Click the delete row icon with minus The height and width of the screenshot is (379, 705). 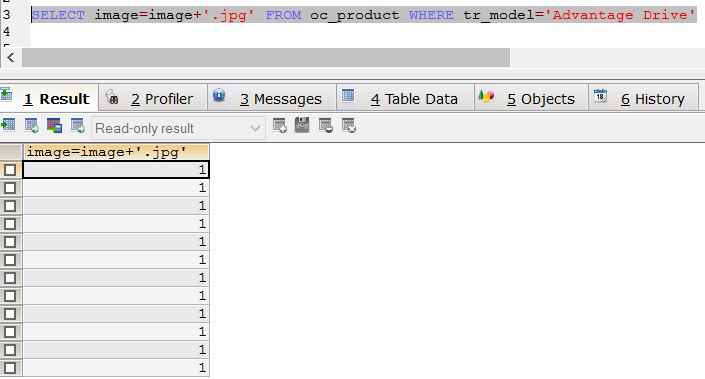tap(326, 125)
